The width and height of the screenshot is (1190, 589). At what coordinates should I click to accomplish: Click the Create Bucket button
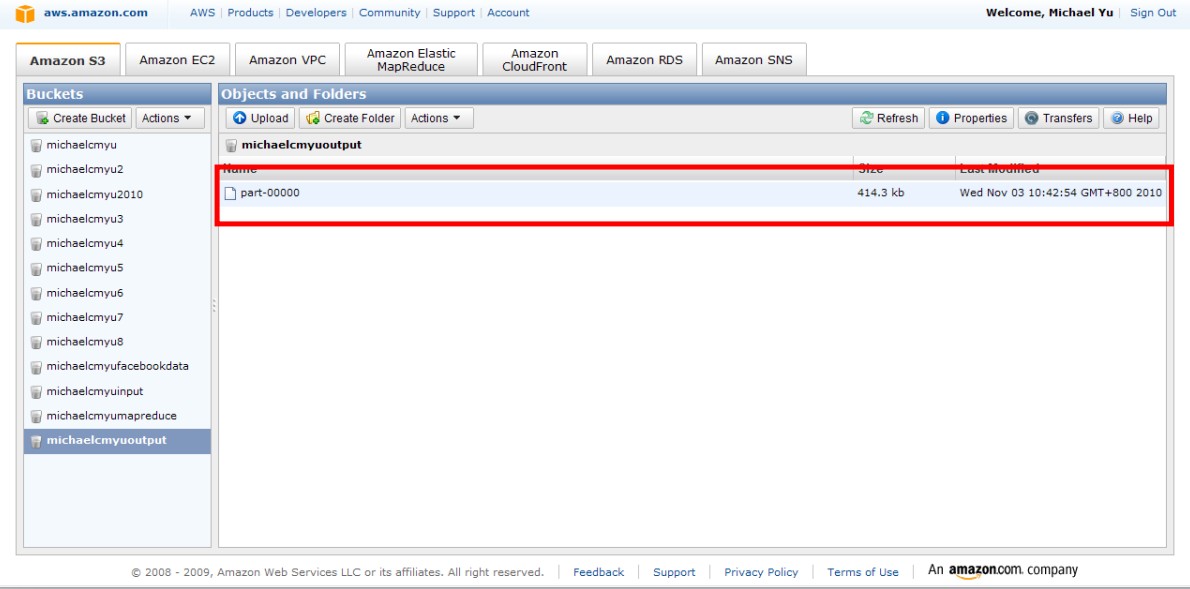(x=80, y=118)
